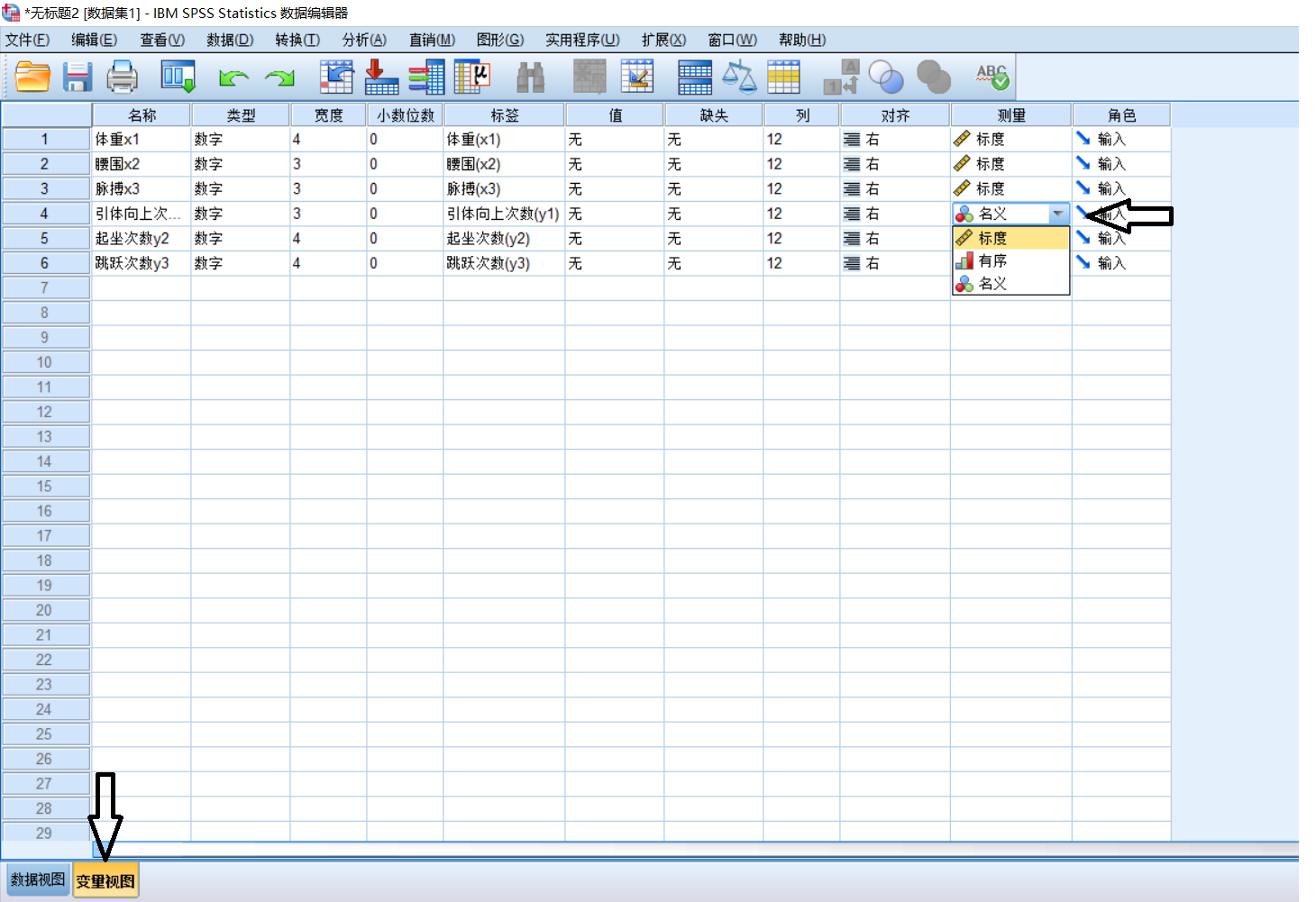Open the recall recent dialogs icon

(178, 77)
